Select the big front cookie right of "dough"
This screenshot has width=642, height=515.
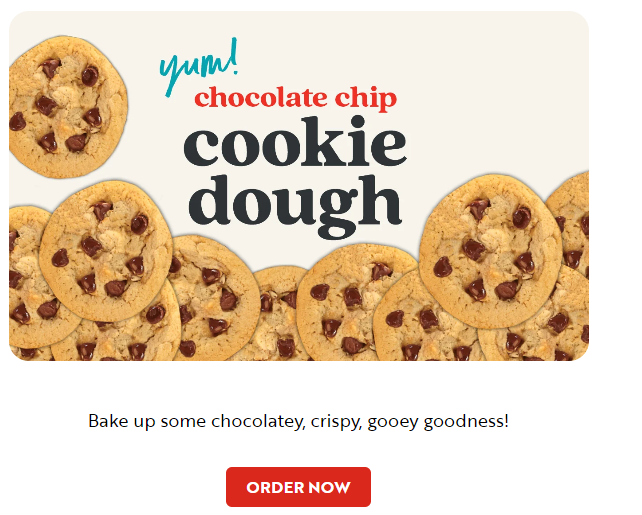click(x=490, y=251)
